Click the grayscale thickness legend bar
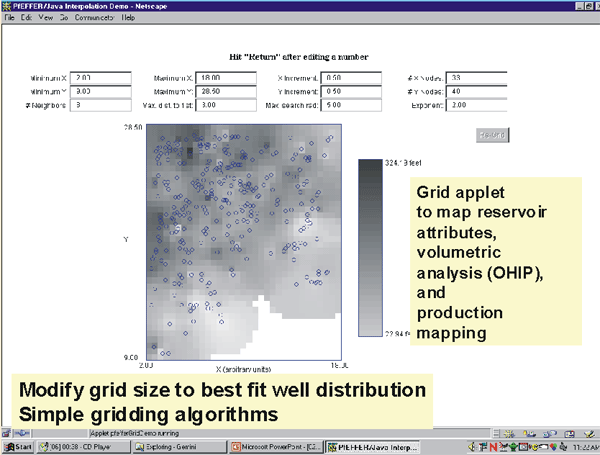Image resolution: width=600 pixels, height=455 pixels. tap(370, 248)
